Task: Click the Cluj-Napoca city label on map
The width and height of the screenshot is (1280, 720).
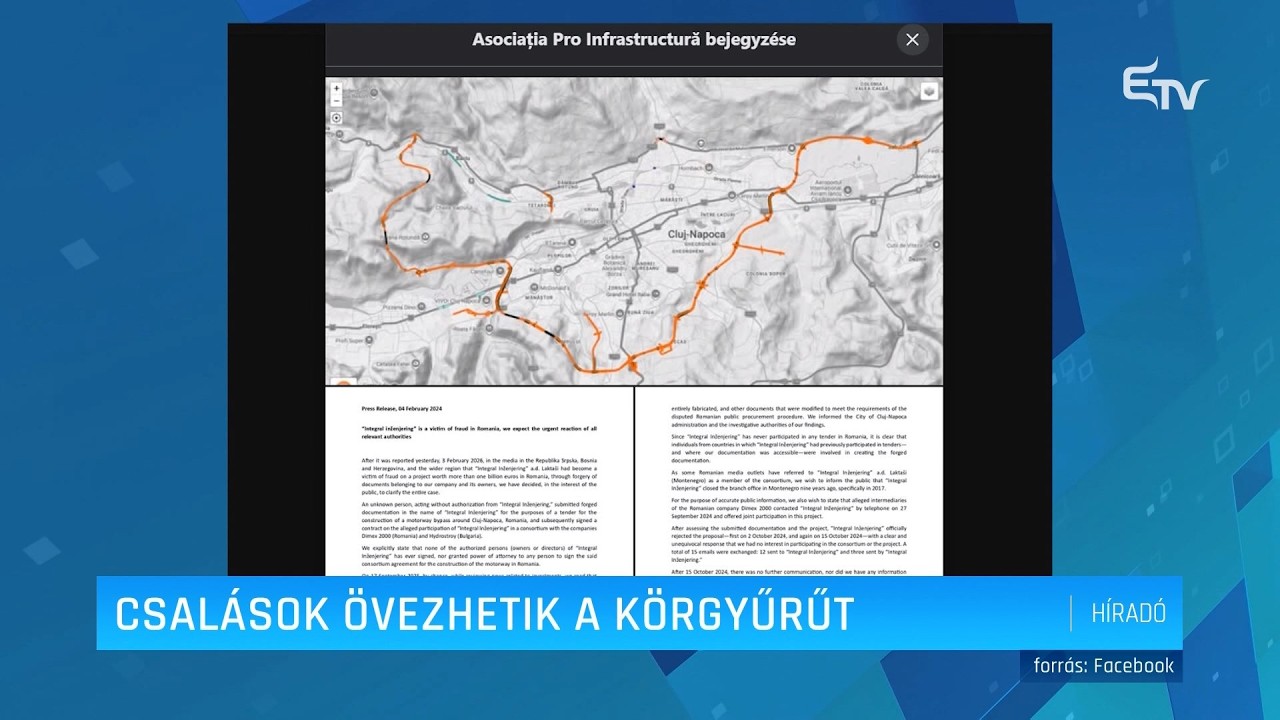Action: (x=697, y=234)
